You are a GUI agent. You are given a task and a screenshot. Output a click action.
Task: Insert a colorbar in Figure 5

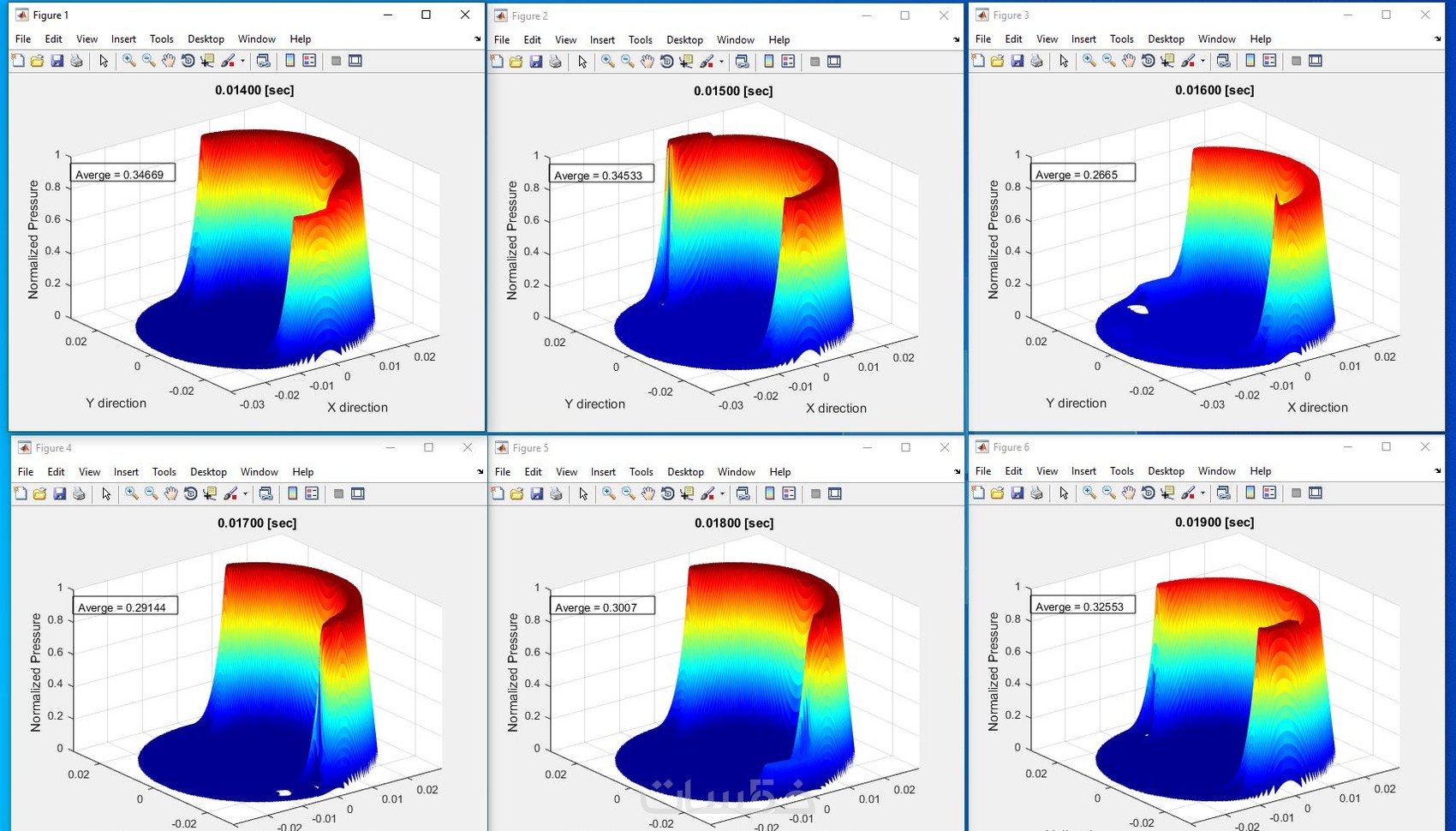click(x=767, y=493)
